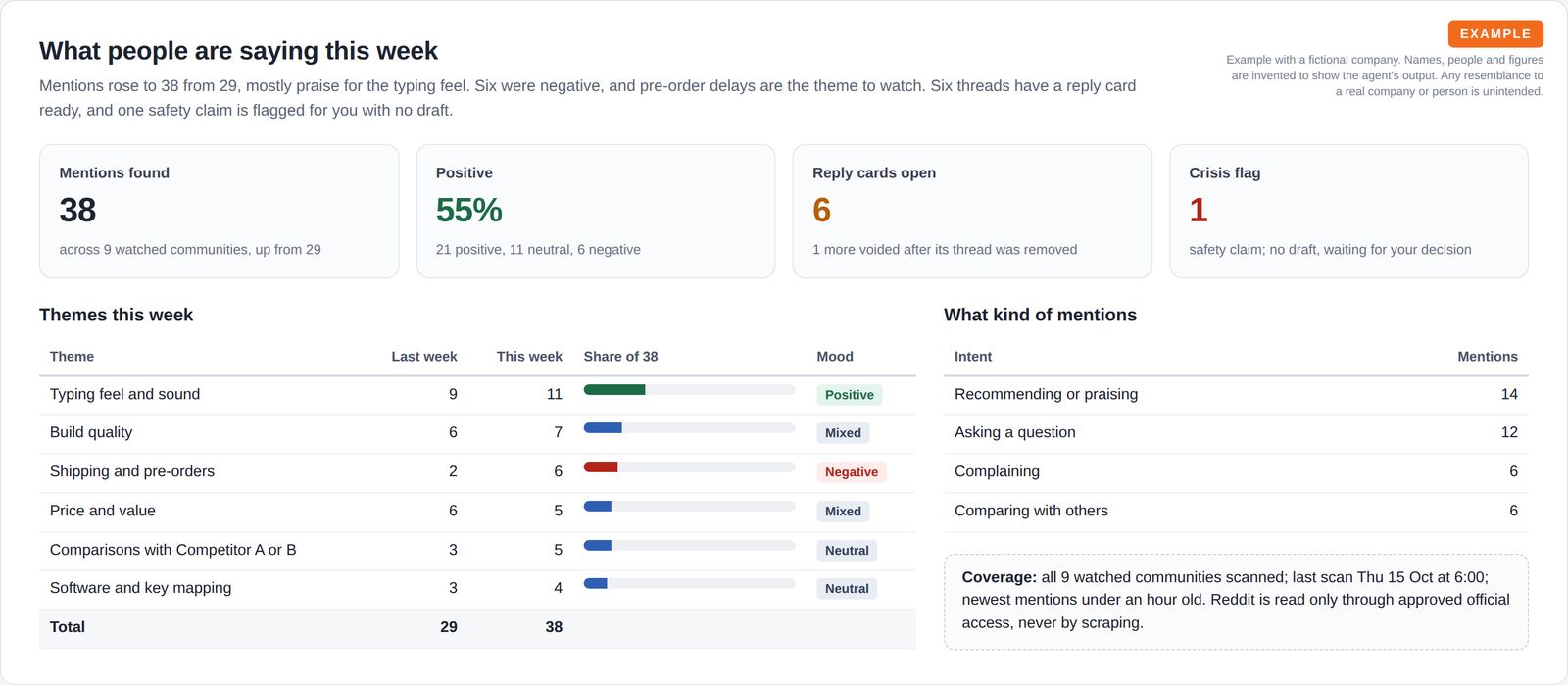Select the Build quality theme row

pyautogui.click(x=477, y=433)
